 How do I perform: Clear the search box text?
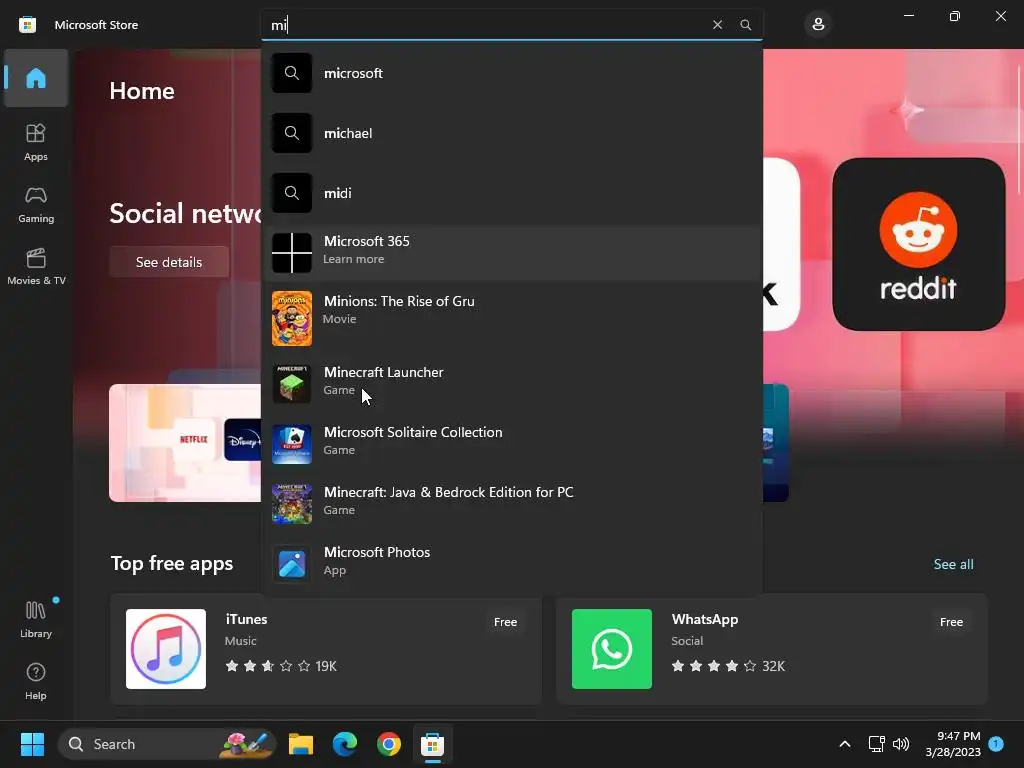coord(717,25)
